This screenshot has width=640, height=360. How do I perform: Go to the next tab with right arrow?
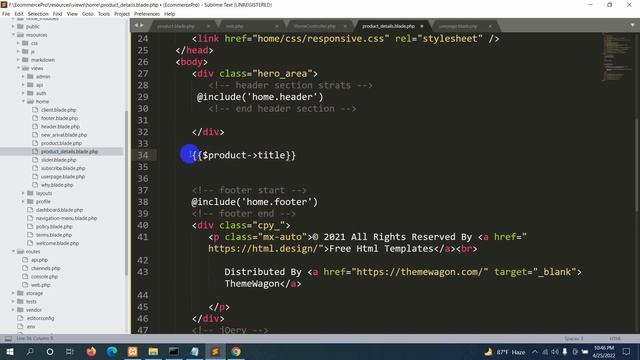point(142,25)
